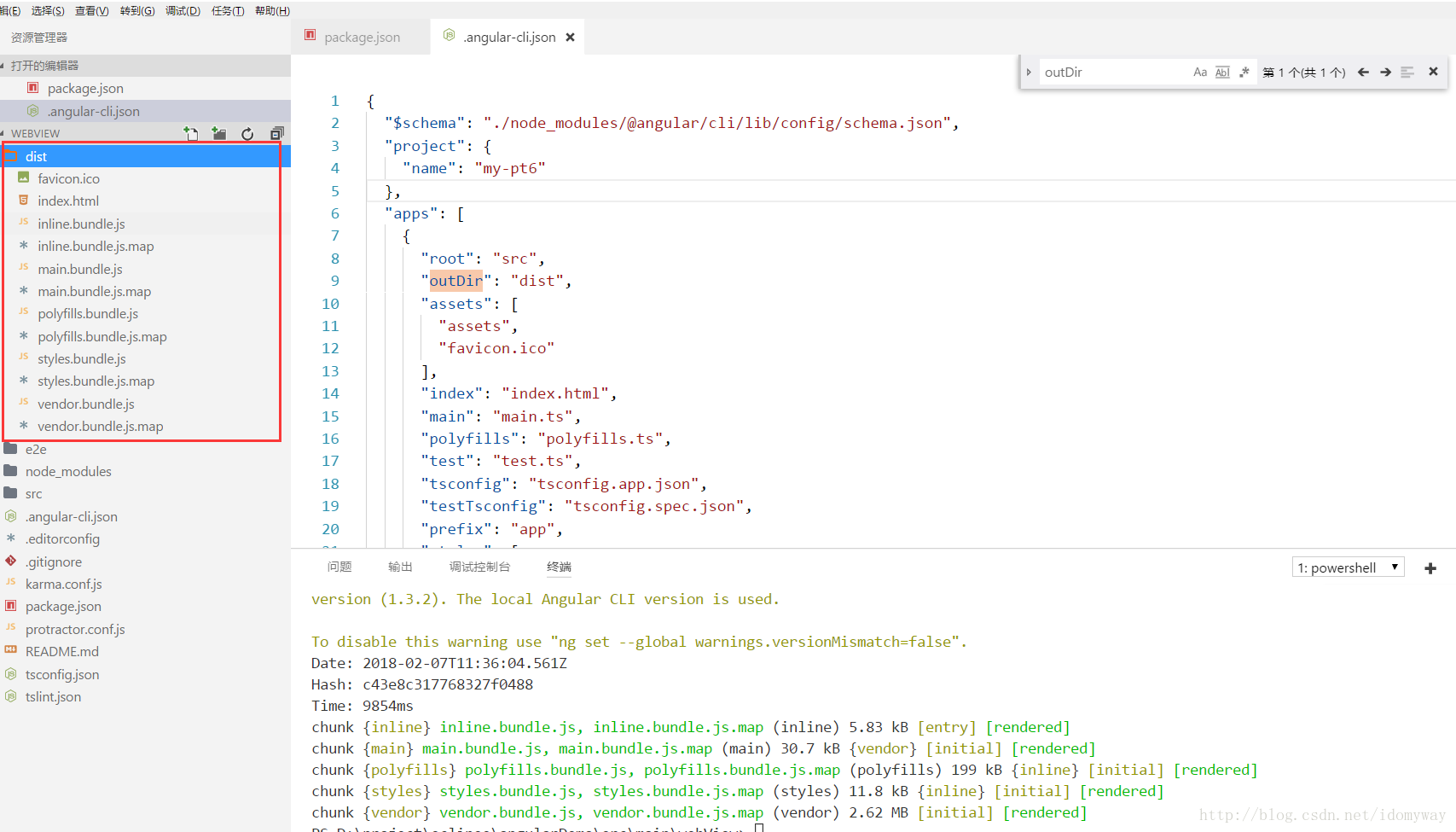Click the New Folder icon in WEBVIEW header

click(219, 133)
